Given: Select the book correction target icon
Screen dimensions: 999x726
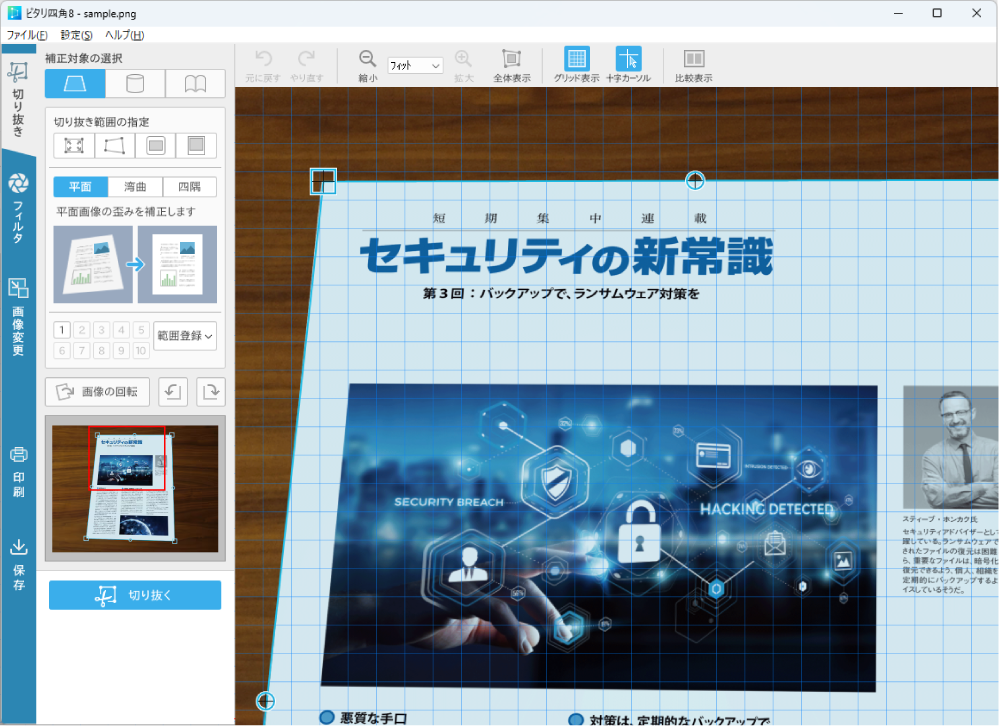Looking at the screenshot, I should coord(194,84).
